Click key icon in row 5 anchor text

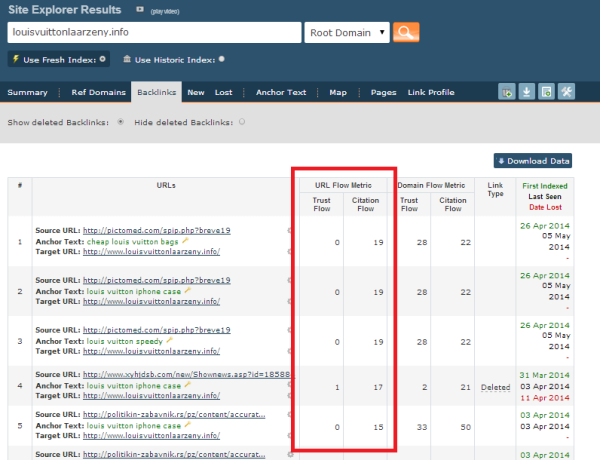tap(188, 425)
